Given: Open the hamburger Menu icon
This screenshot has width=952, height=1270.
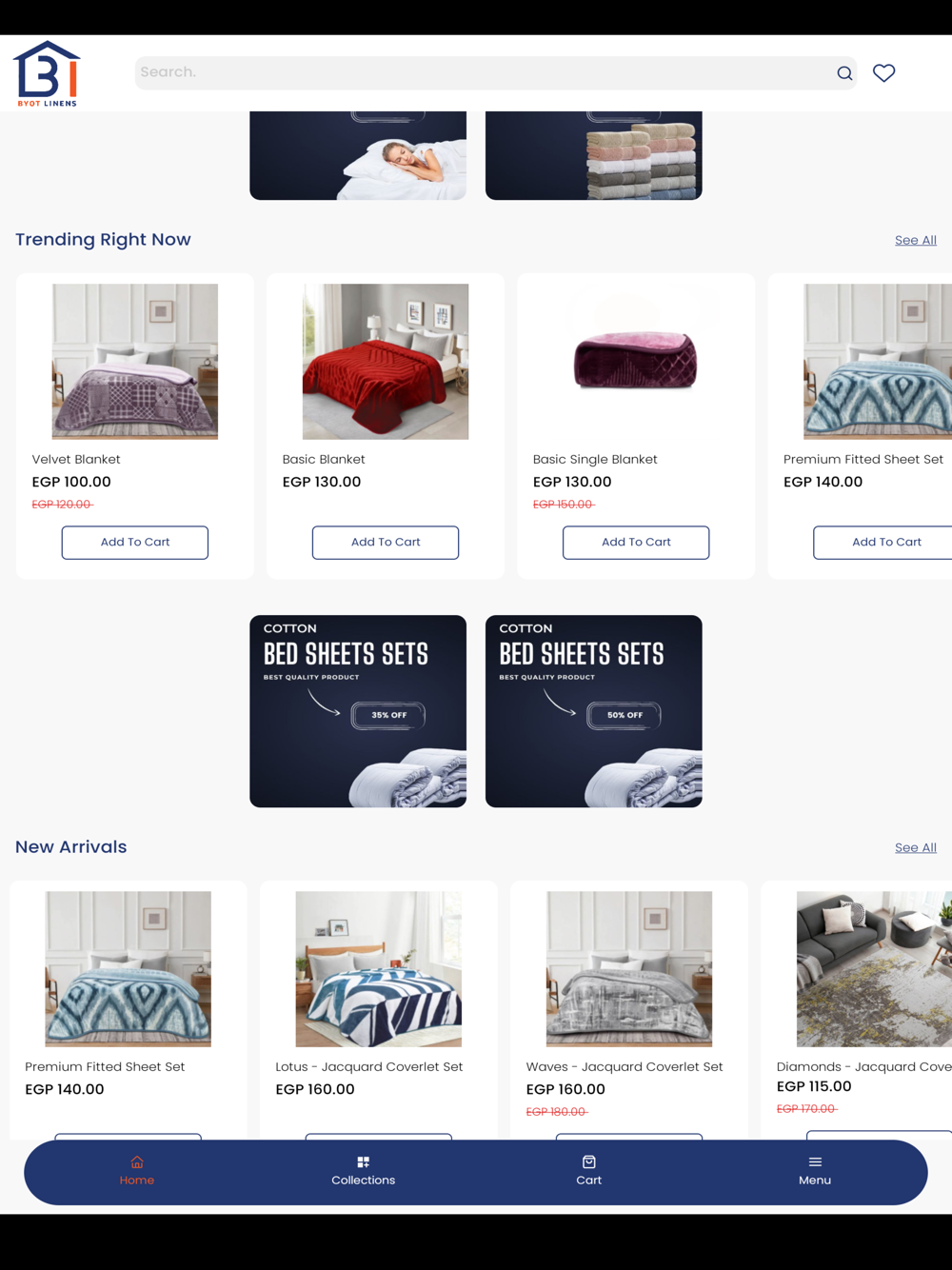Looking at the screenshot, I should 815,1162.
